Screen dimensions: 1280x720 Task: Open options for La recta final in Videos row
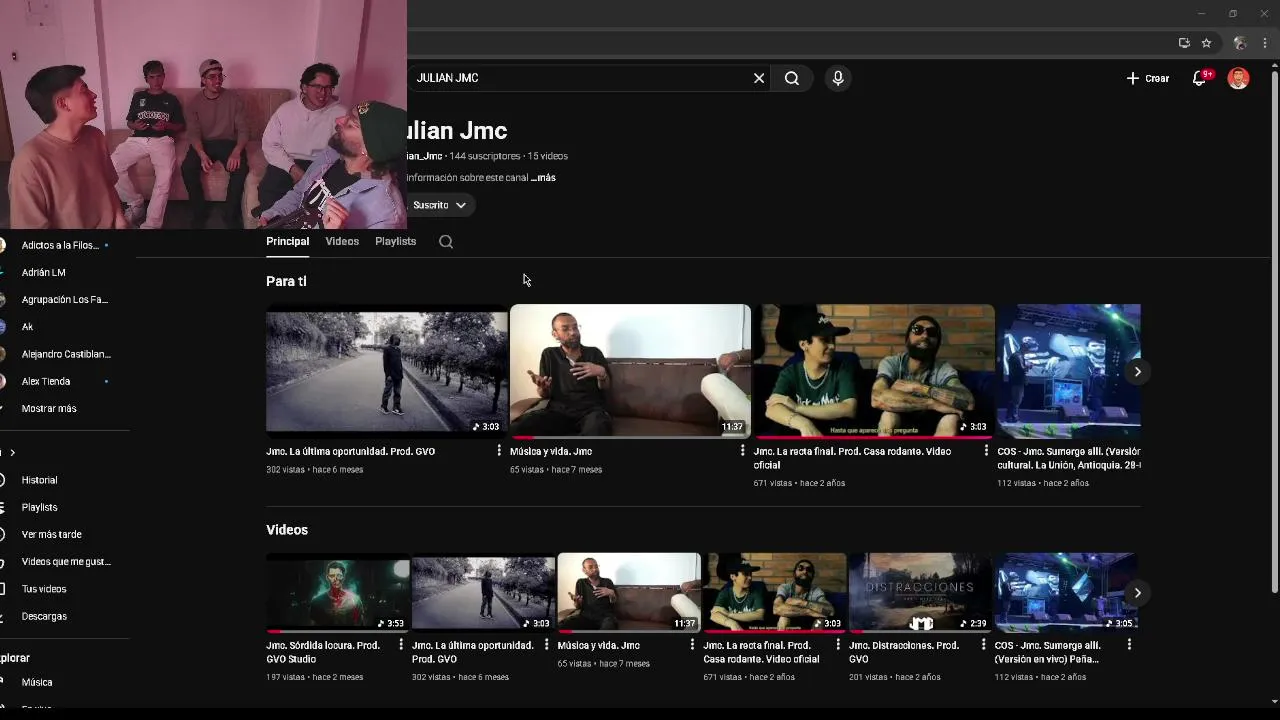[x=838, y=645]
